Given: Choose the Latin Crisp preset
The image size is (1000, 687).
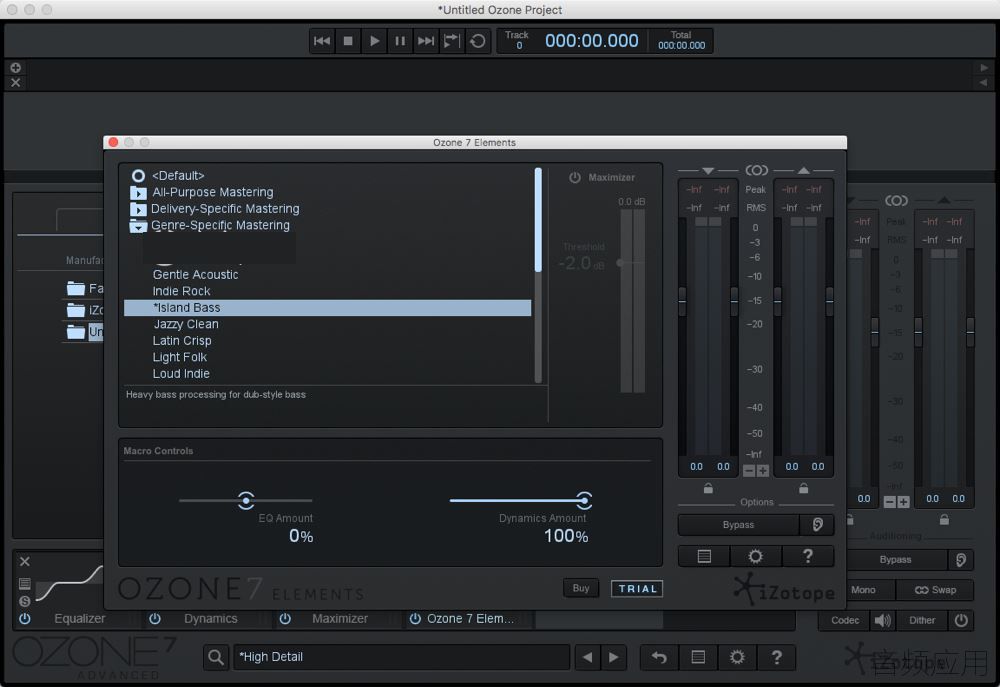Looking at the screenshot, I should click(x=182, y=341).
